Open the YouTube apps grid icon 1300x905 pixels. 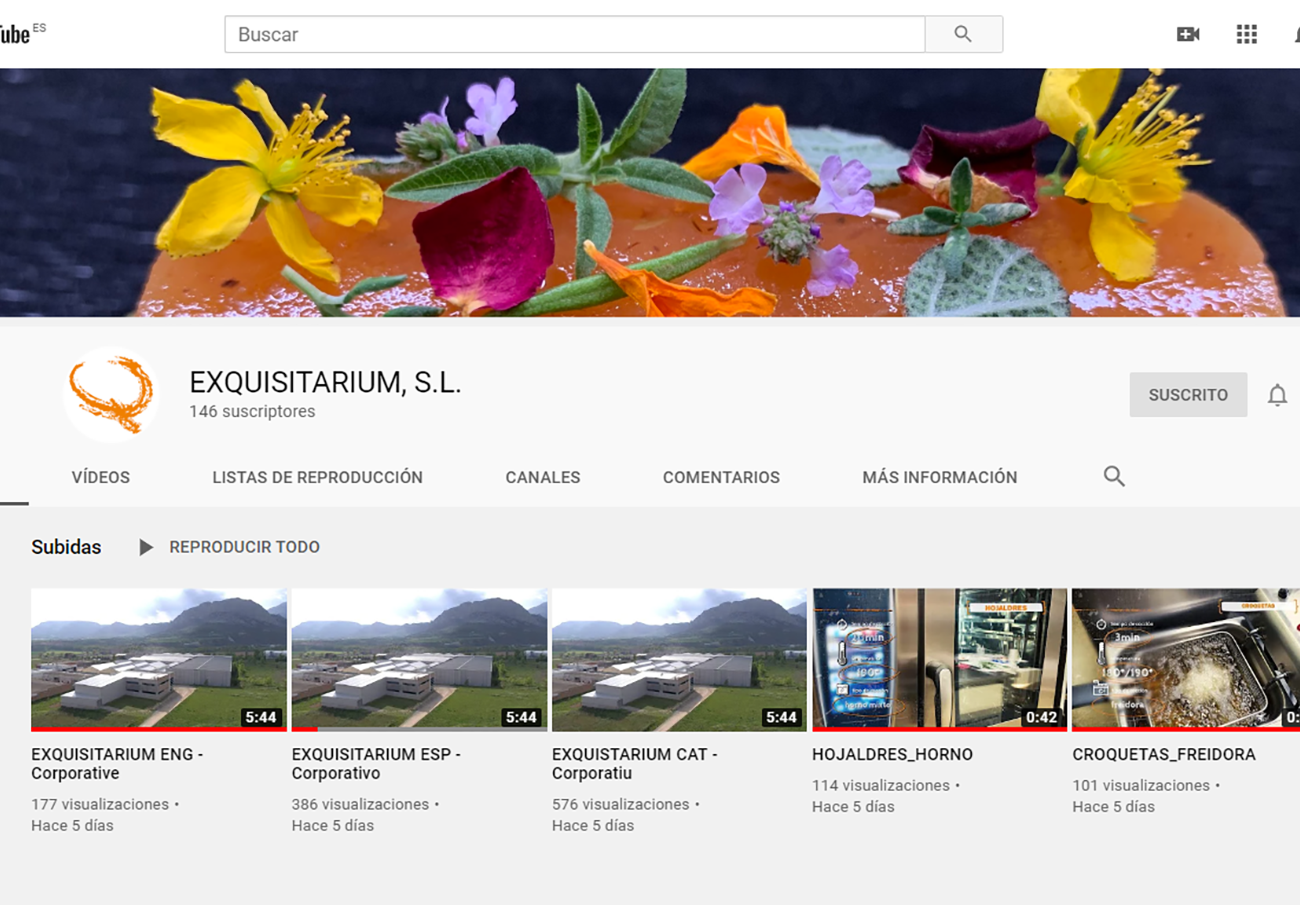click(x=1246, y=34)
